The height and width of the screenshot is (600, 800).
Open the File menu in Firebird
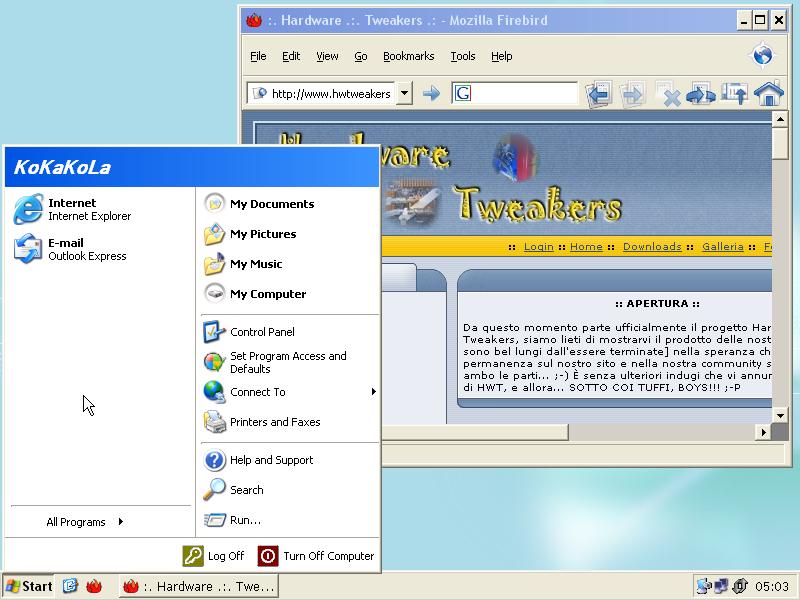coord(258,56)
